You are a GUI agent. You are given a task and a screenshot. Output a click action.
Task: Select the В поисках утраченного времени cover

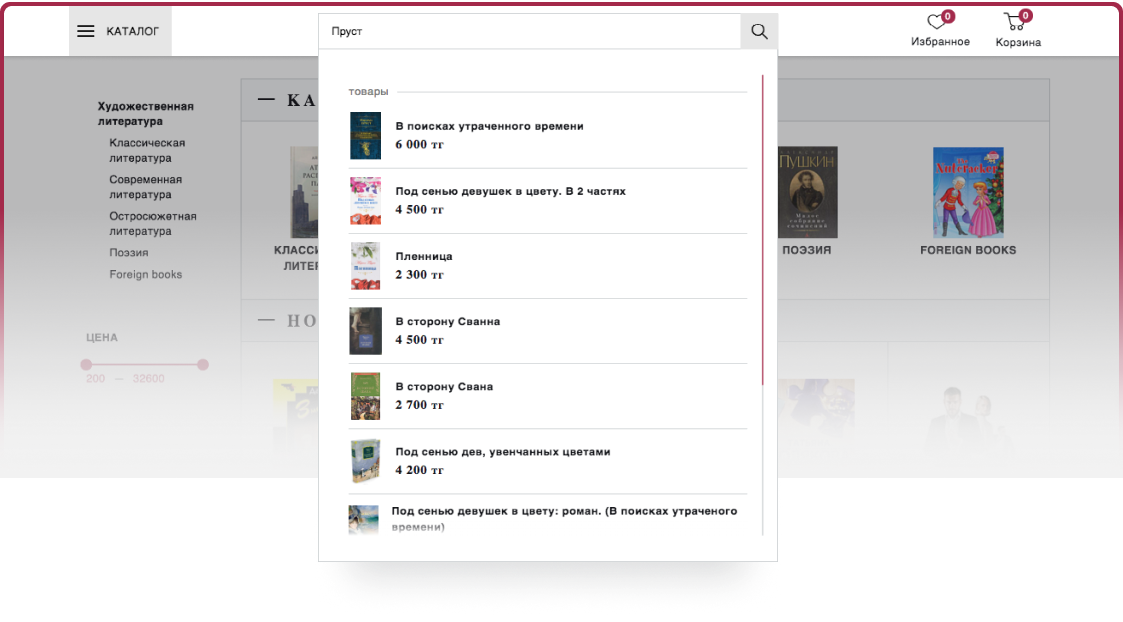pyautogui.click(x=365, y=135)
